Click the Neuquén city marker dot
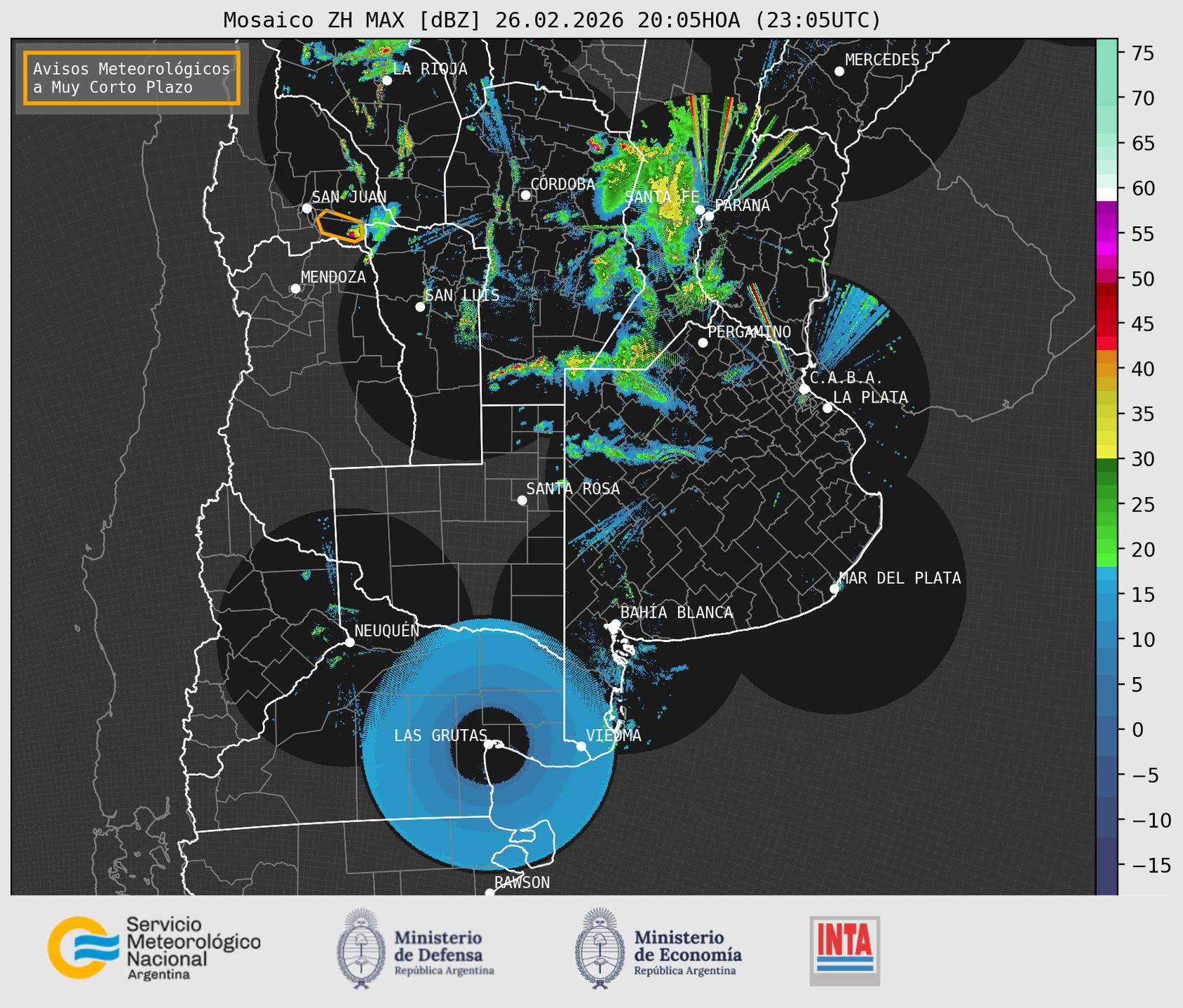The image size is (1183, 1008). tap(349, 642)
